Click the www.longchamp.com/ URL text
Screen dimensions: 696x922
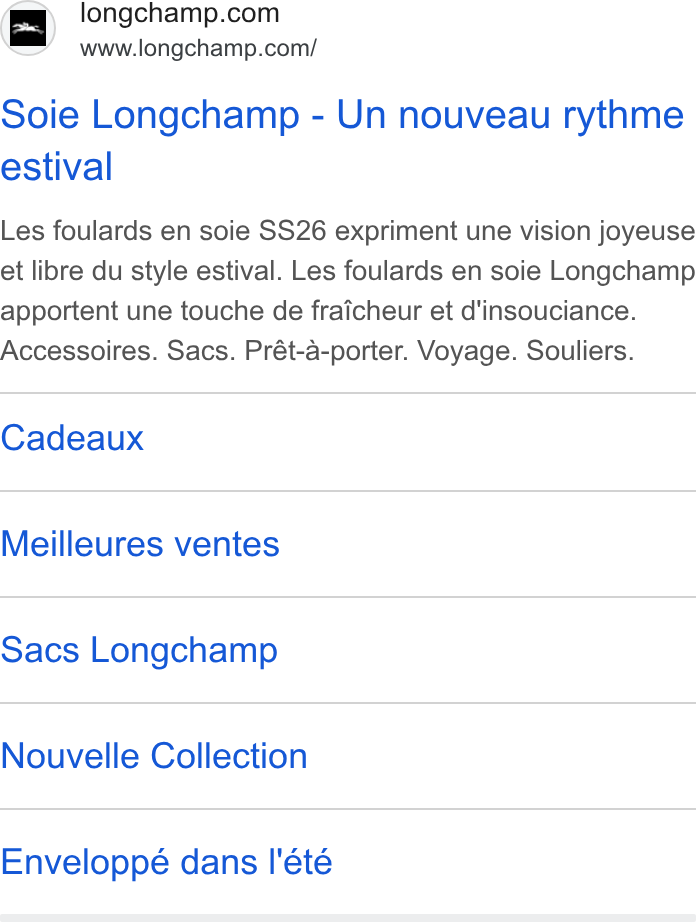coord(198,48)
